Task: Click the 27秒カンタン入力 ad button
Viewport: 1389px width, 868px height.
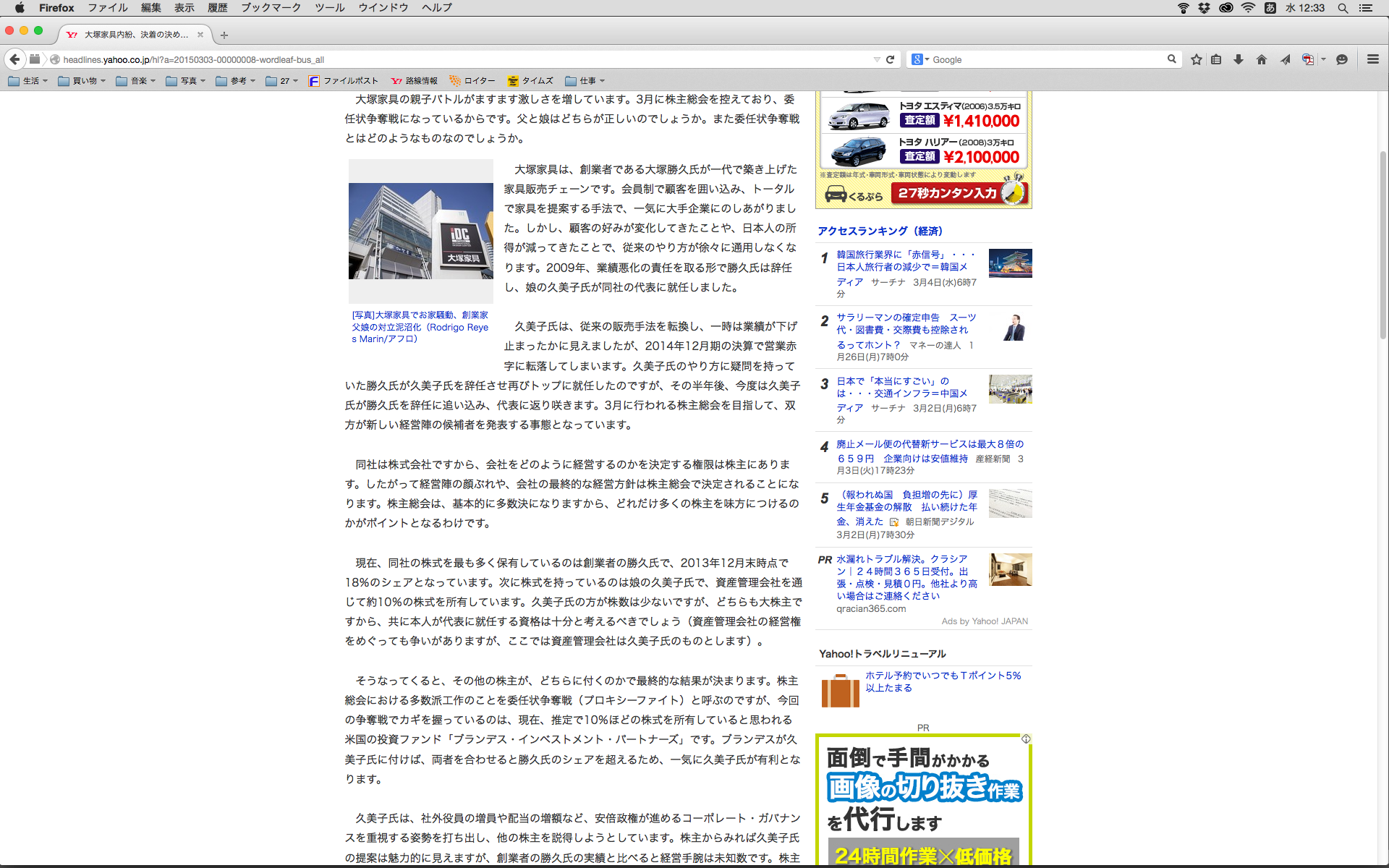Action: point(948,193)
